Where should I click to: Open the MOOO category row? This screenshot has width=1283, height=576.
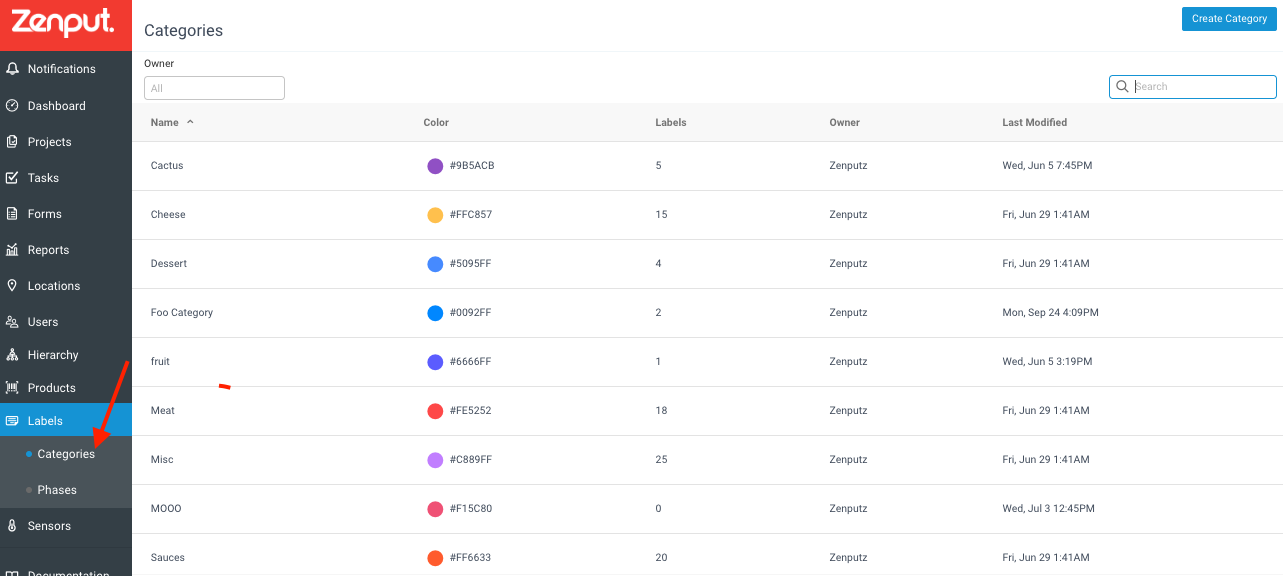pyautogui.click(x=707, y=509)
